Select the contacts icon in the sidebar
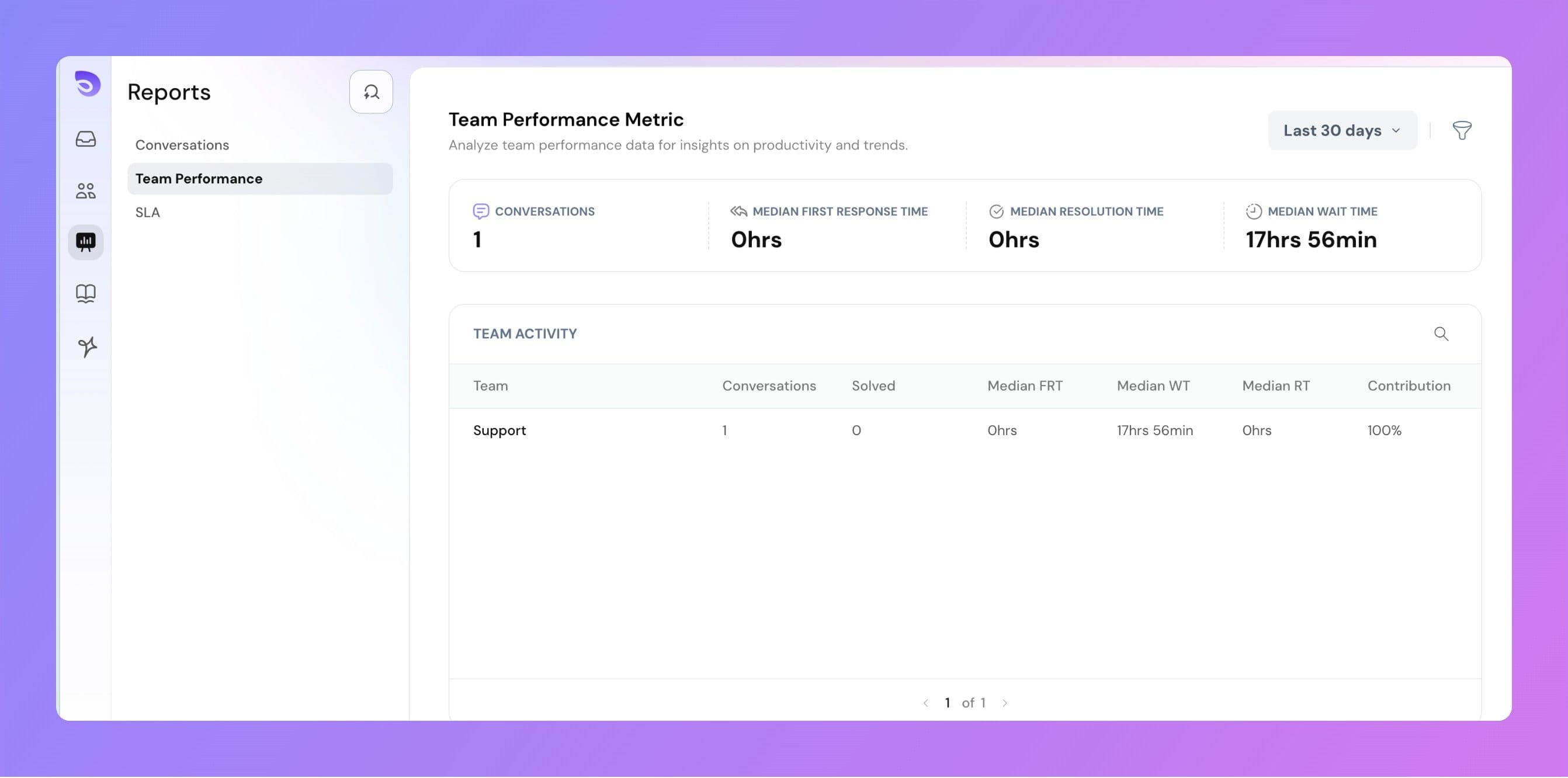Image resolution: width=1568 pixels, height=778 pixels. tap(86, 190)
